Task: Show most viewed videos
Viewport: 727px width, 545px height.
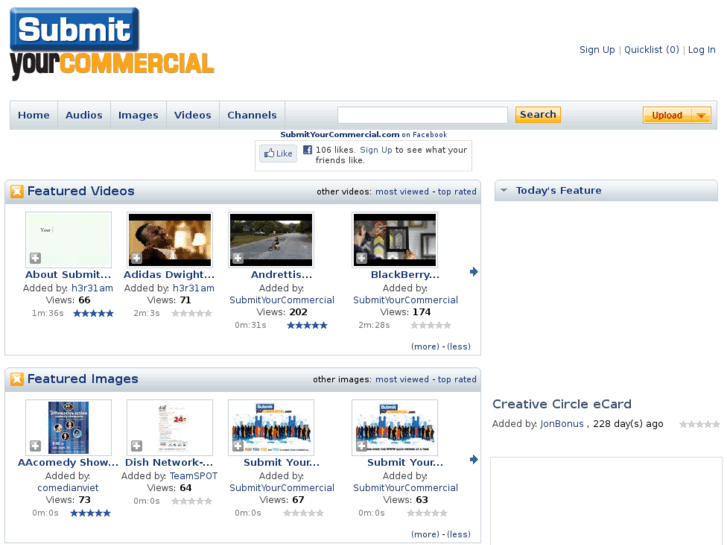Action: pyautogui.click(x=402, y=192)
